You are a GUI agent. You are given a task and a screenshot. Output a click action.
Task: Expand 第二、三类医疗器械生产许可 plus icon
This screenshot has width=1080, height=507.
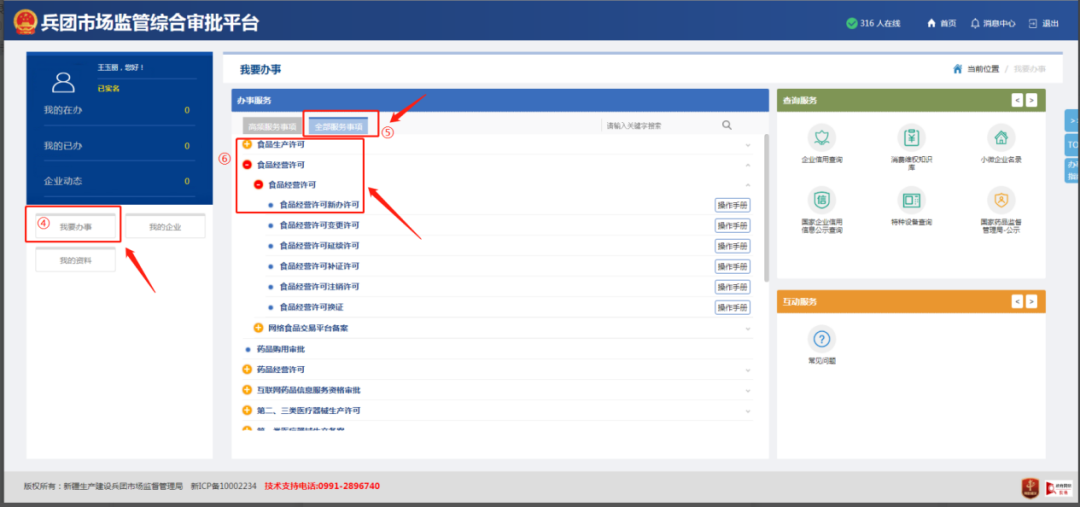(x=247, y=411)
